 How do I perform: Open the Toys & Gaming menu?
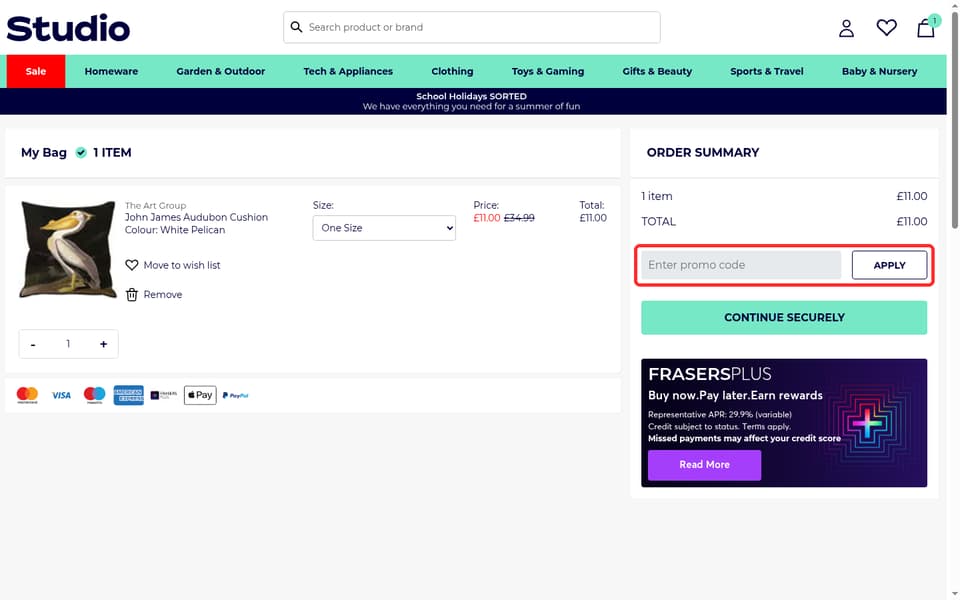pyautogui.click(x=547, y=71)
